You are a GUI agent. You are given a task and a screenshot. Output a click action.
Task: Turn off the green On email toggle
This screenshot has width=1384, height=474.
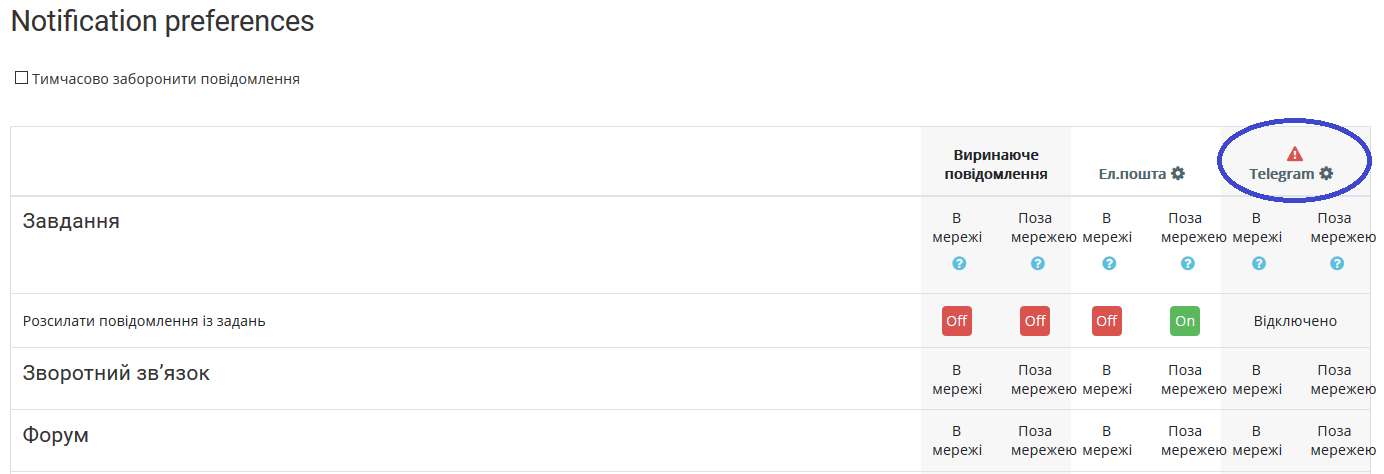(x=1185, y=321)
